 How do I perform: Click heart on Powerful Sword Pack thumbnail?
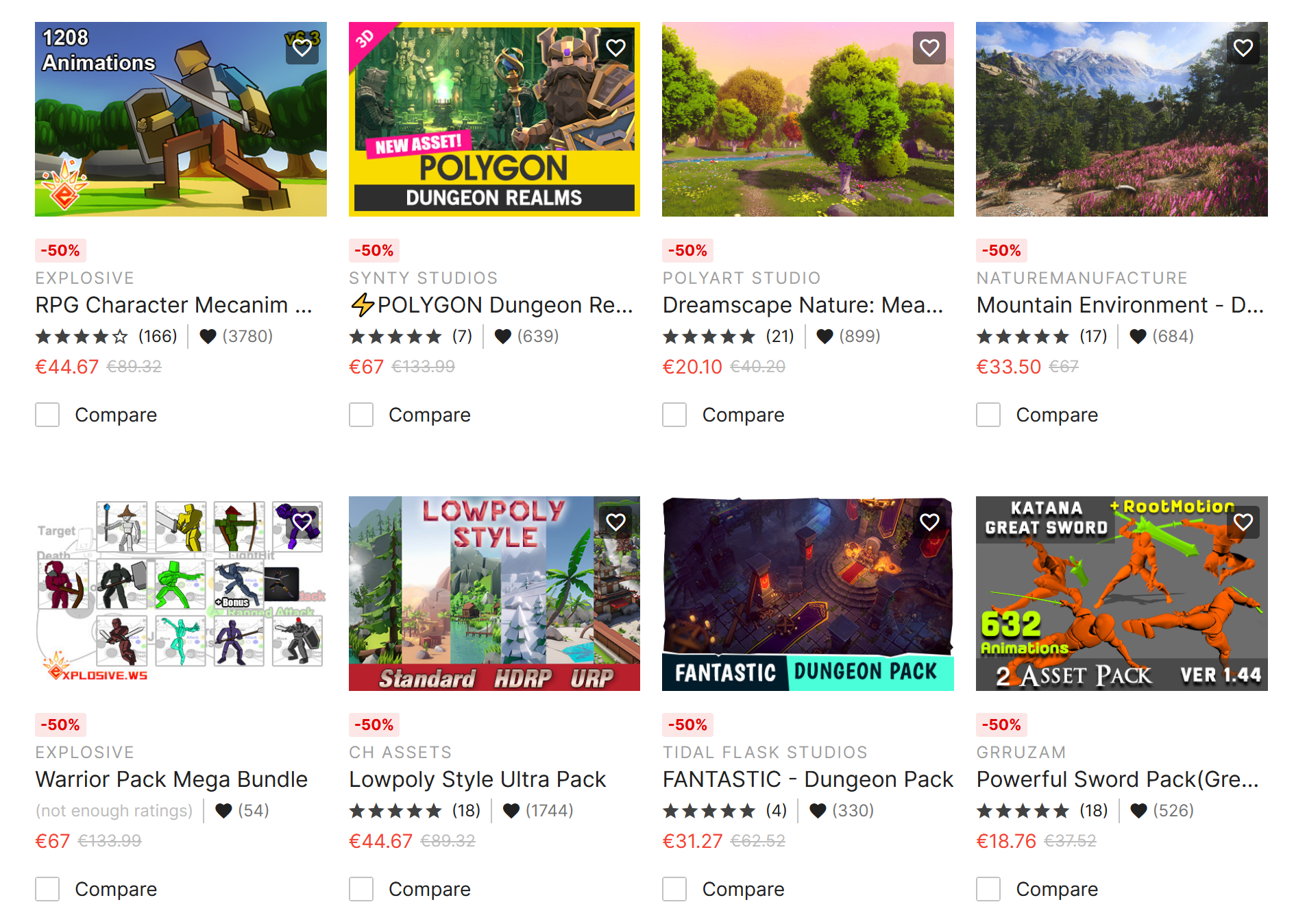1243,522
